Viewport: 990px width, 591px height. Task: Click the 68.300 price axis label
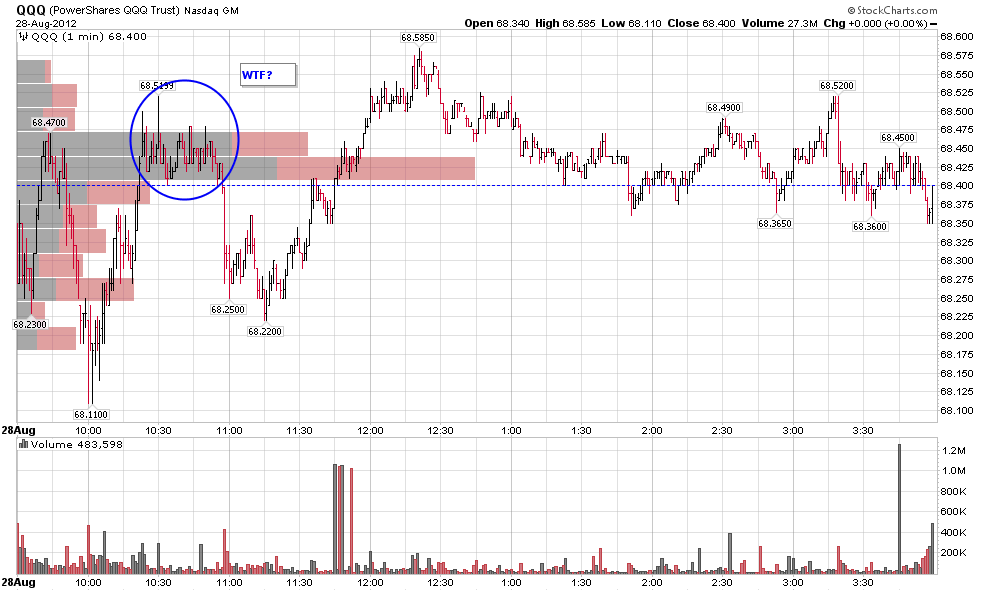[x=957, y=261]
